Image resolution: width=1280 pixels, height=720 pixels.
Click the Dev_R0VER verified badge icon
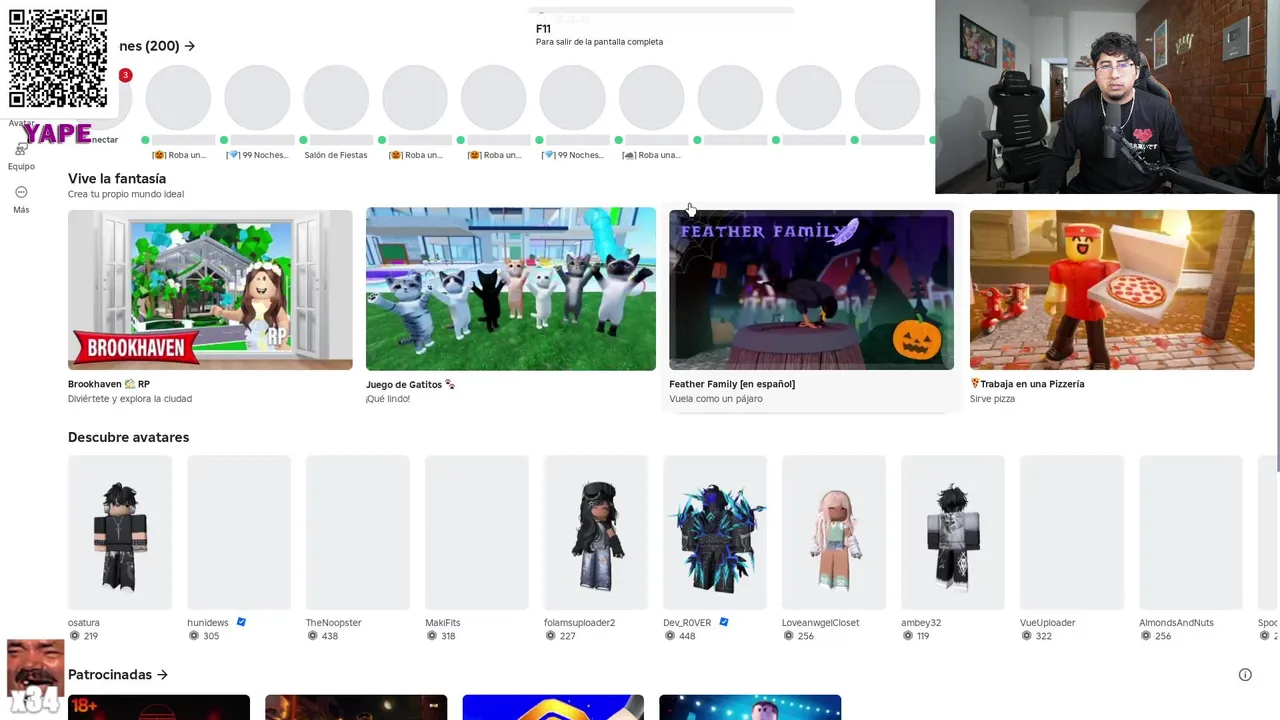(724, 622)
